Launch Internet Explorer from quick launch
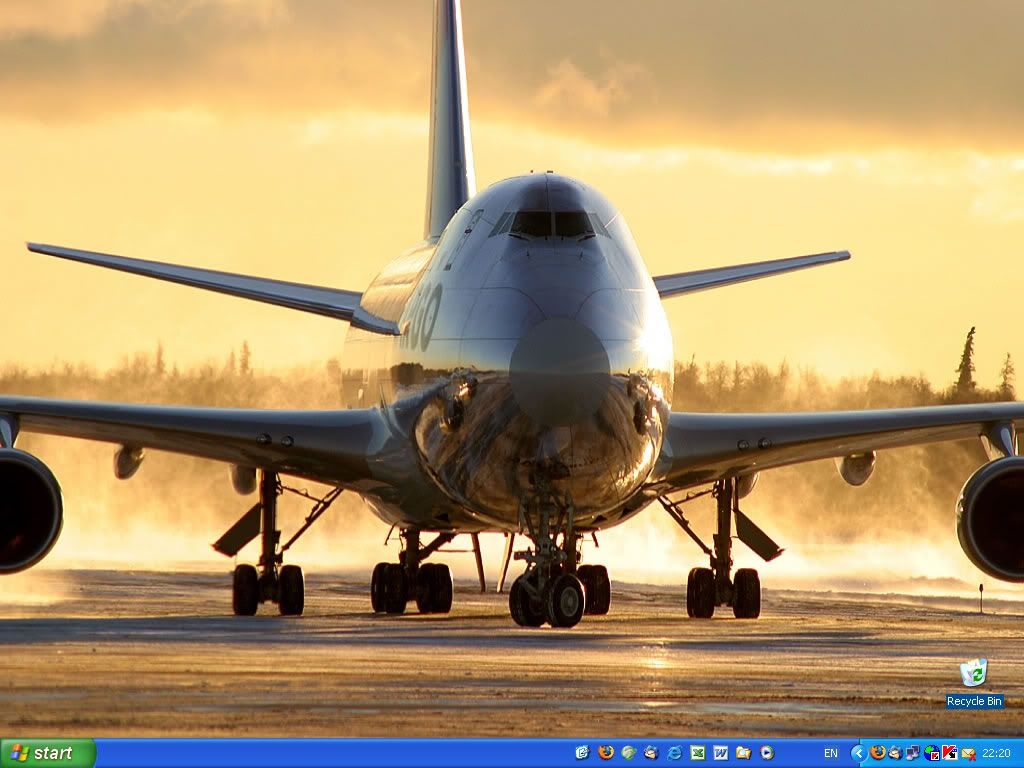The image size is (1024, 768). tap(675, 753)
